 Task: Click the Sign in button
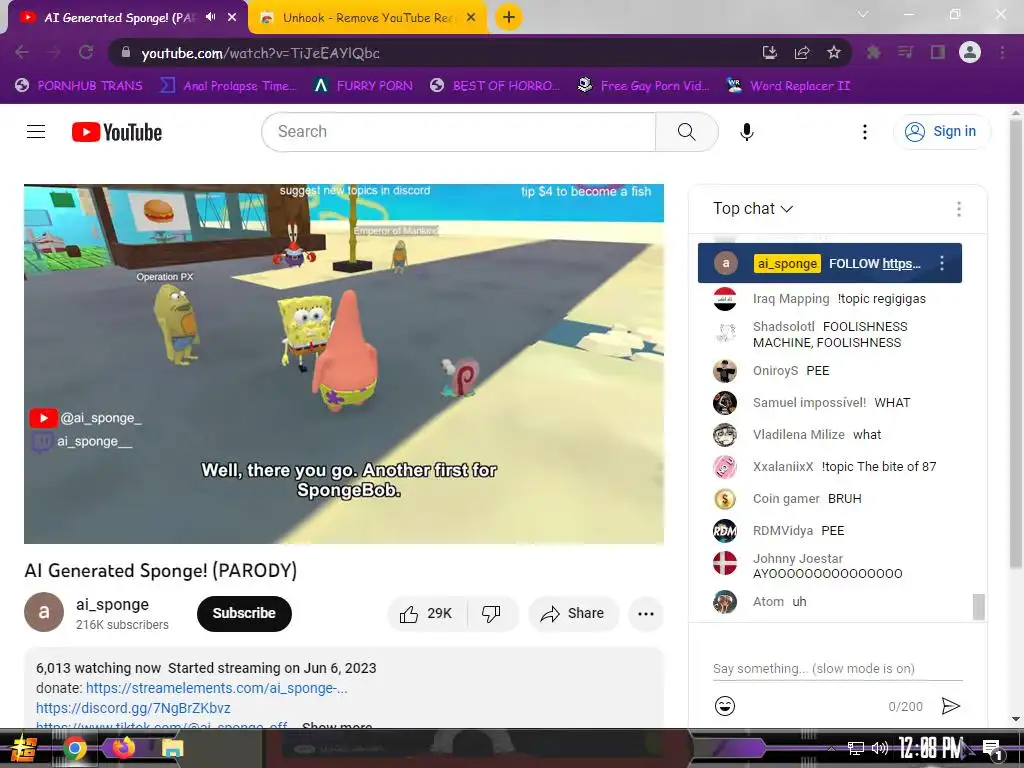coord(941,131)
